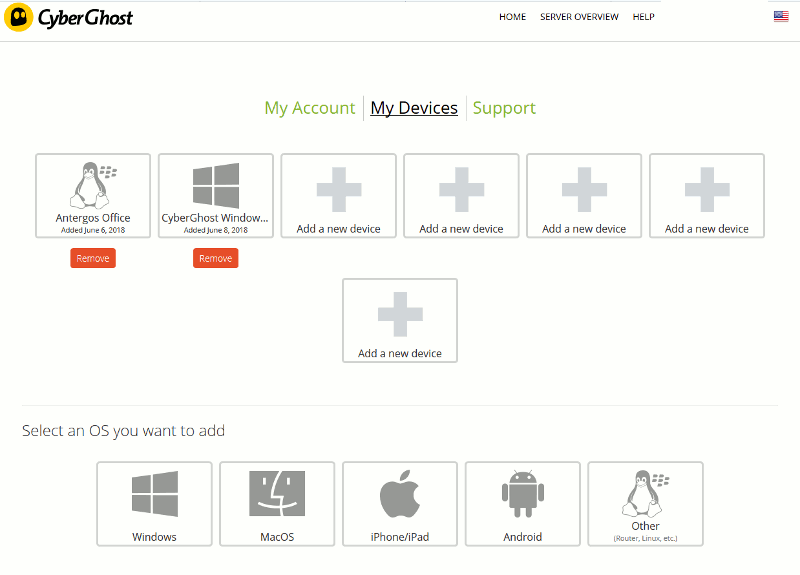Choose the Android robot icon
Screen dimensions: 800x575
click(522, 494)
